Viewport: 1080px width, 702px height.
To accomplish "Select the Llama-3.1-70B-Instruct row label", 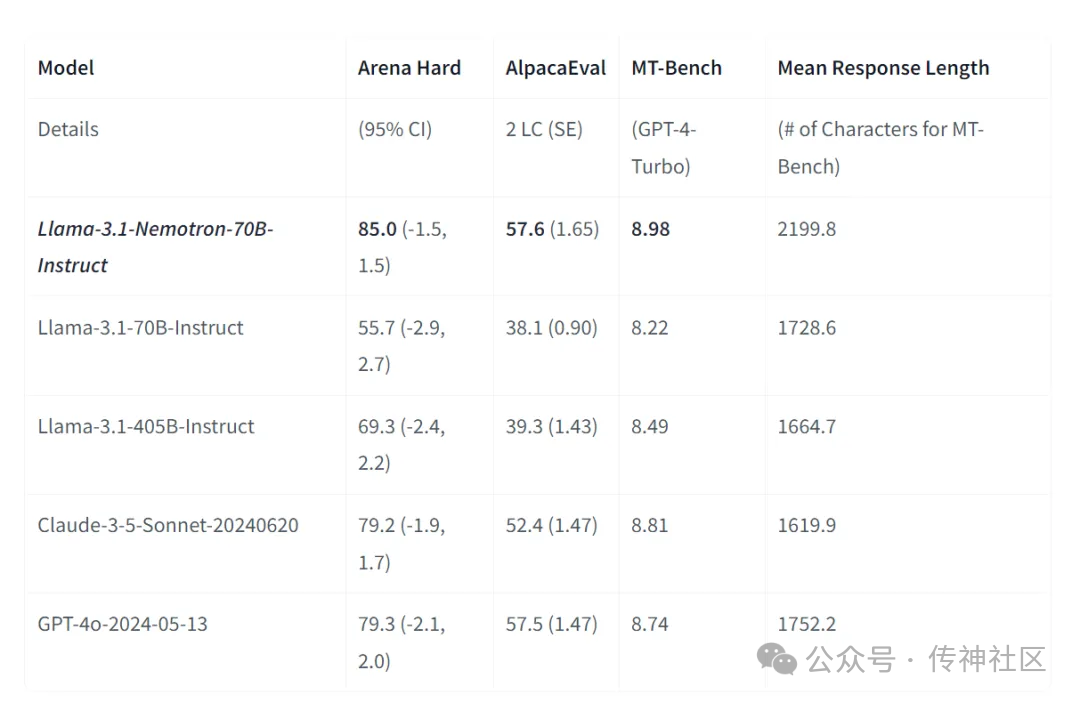I will [x=141, y=327].
